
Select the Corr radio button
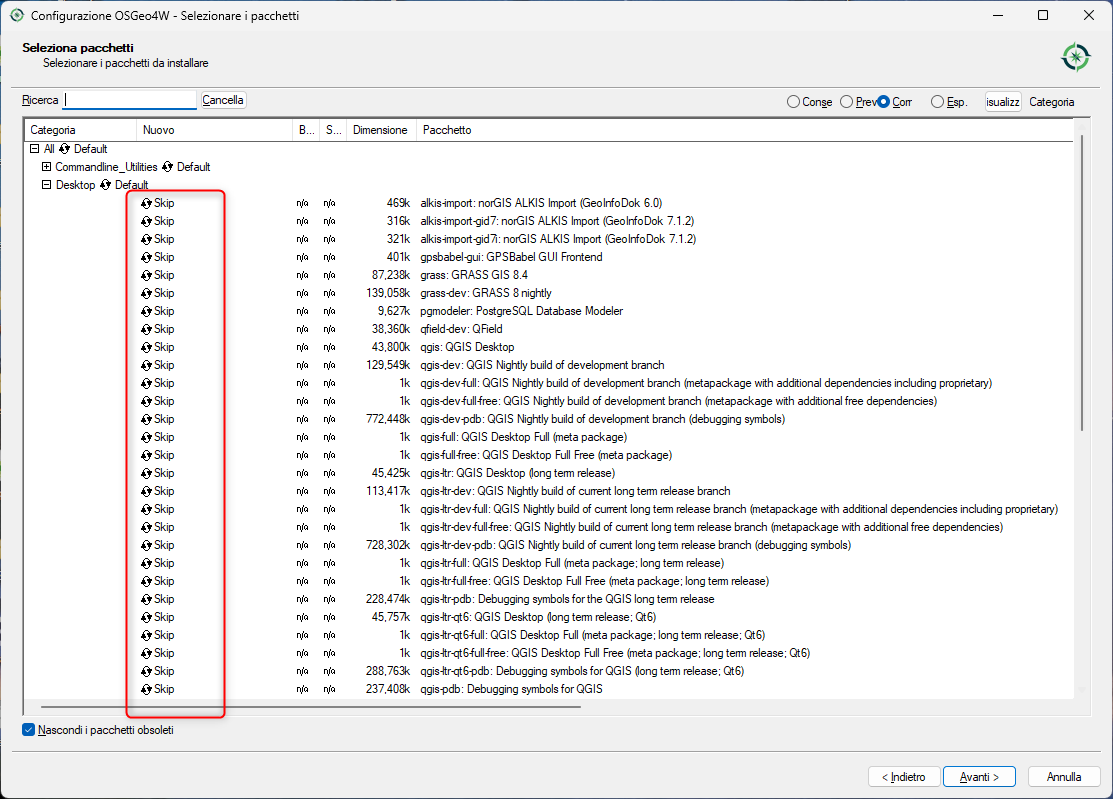(x=883, y=102)
